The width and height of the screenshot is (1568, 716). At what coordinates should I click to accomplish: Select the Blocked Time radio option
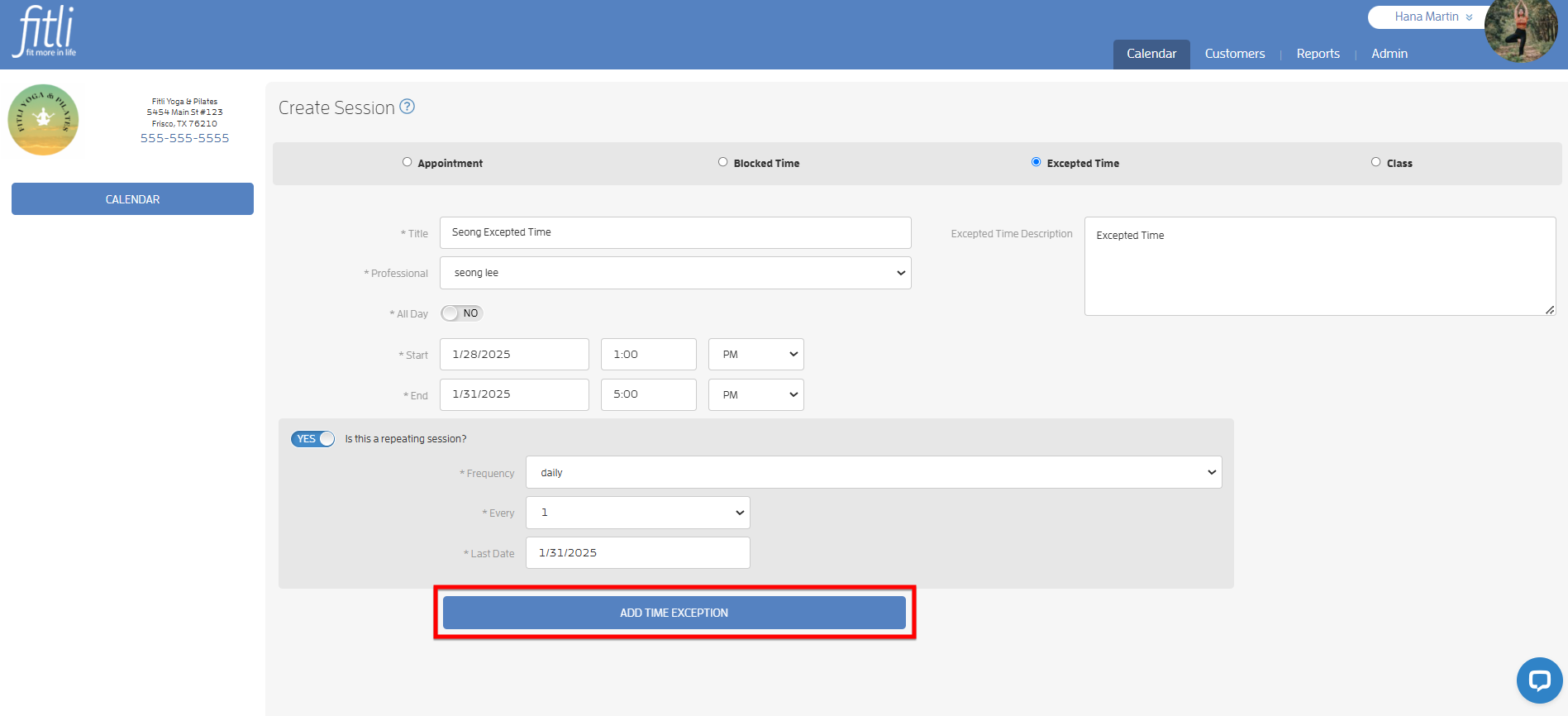pos(722,162)
